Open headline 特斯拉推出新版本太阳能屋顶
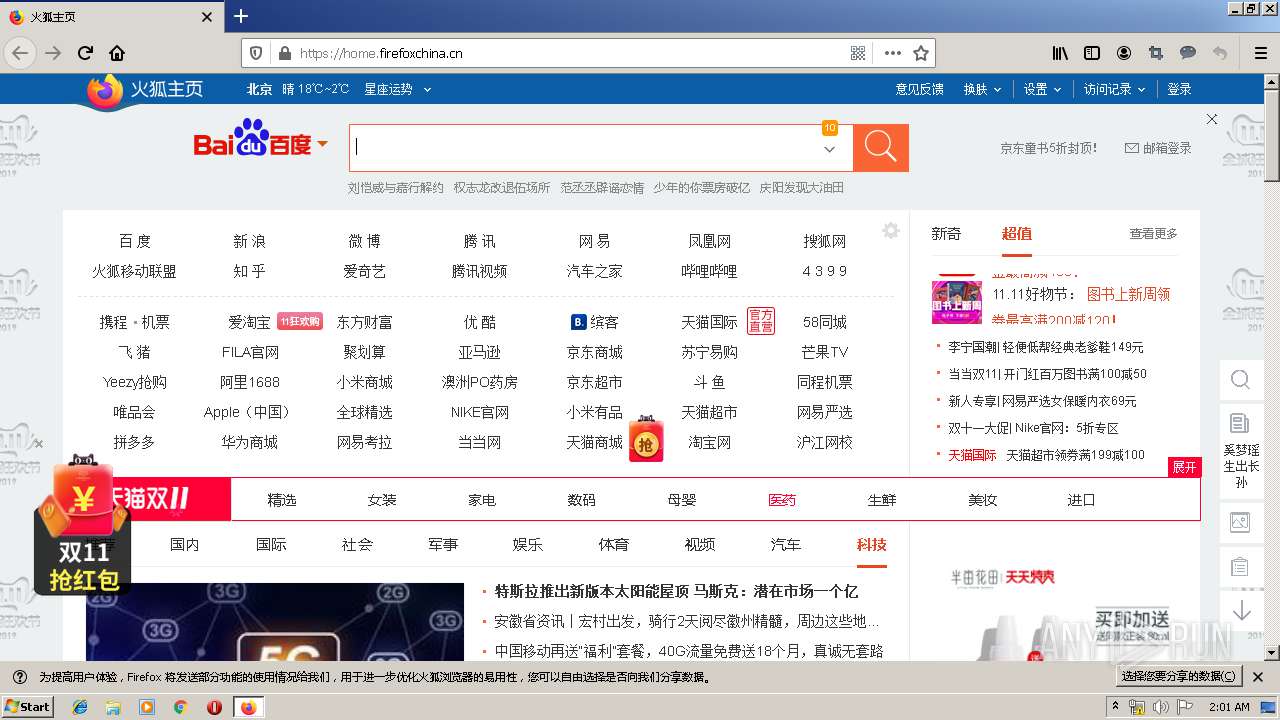 [677, 591]
